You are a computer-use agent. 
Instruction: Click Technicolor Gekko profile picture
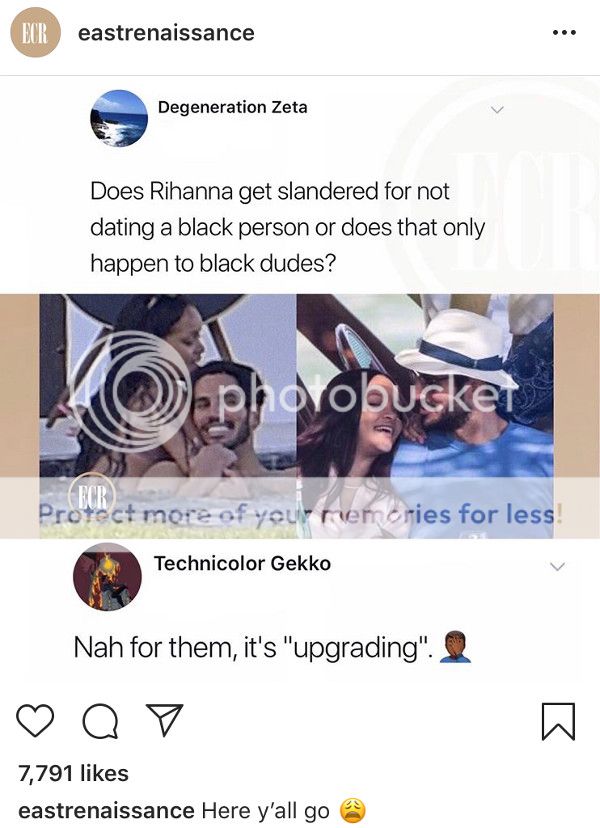point(107,577)
